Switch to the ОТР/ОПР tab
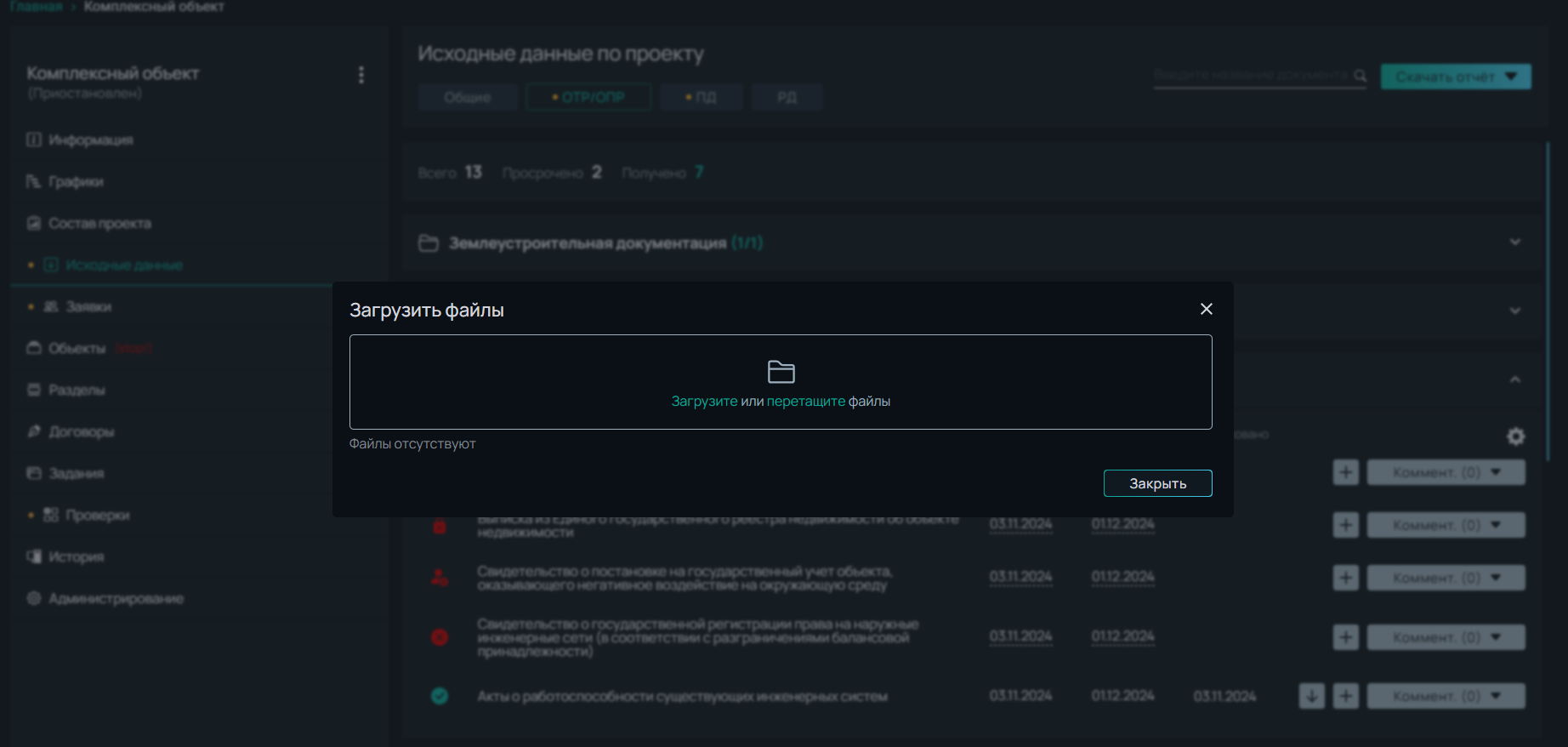 click(588, 97)
